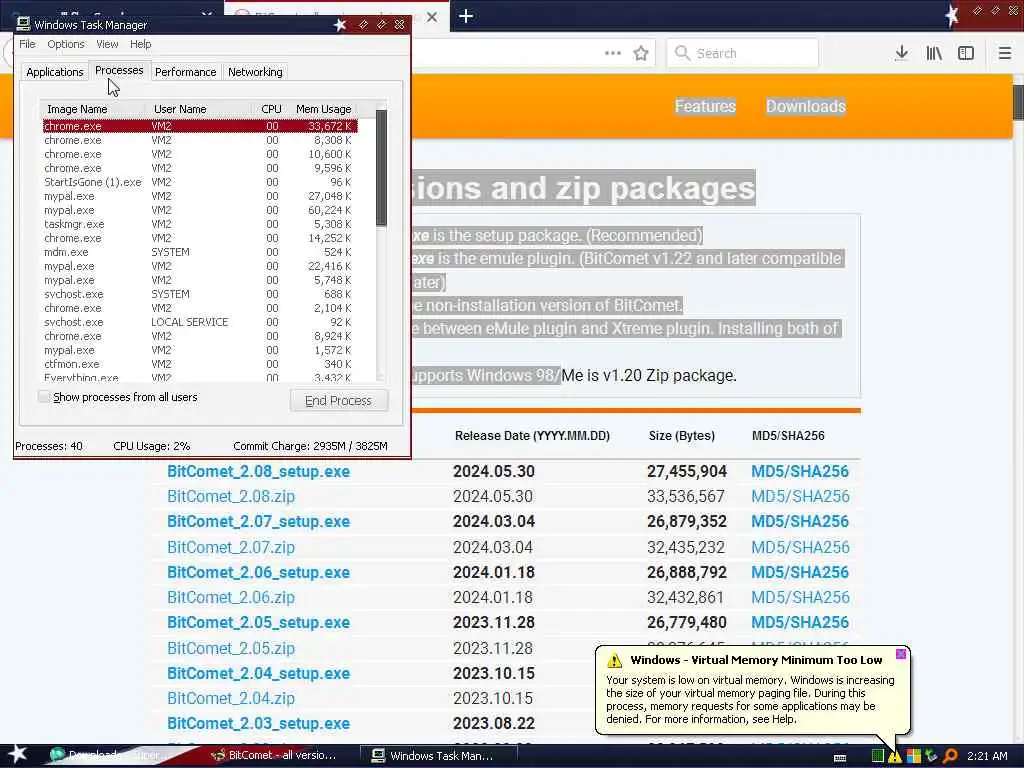1024x768 pixels.
Task: Select the Processes tab
Action: point(119,70)
